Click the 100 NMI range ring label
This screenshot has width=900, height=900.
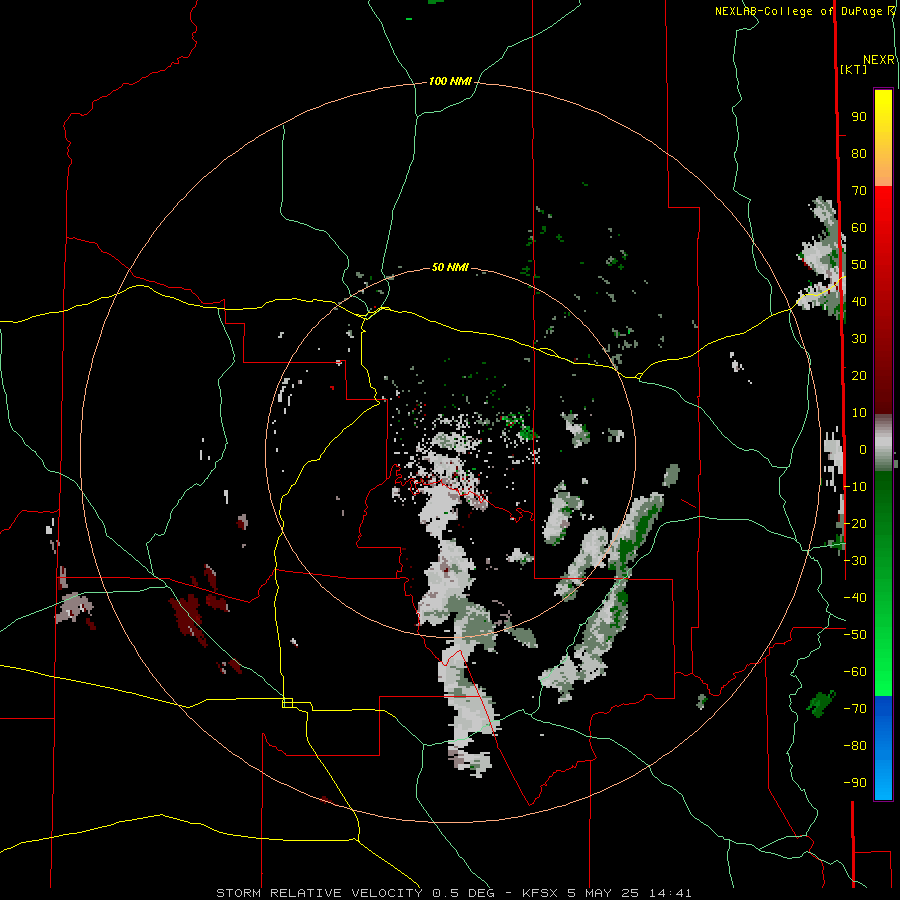tap(450, 82)
